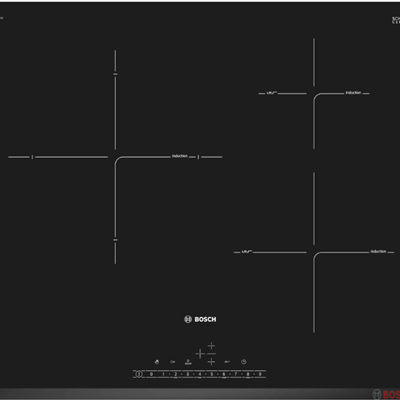The height and width of the screenshot is (400, 400).
Task: Click the lower right zone's induction label
Action: click(x=378, y=251)
